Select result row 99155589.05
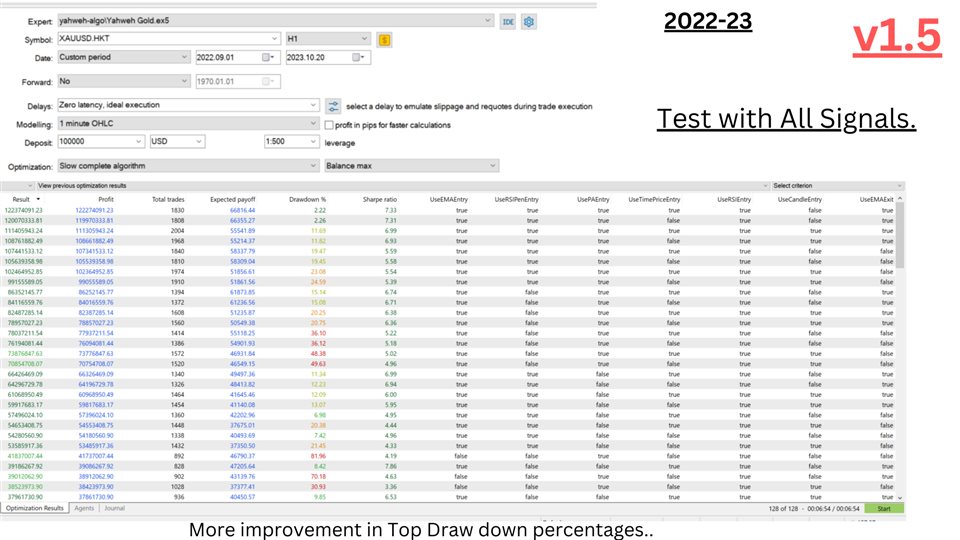Screen dimensions: 960x540 click(x=448, y=282)
